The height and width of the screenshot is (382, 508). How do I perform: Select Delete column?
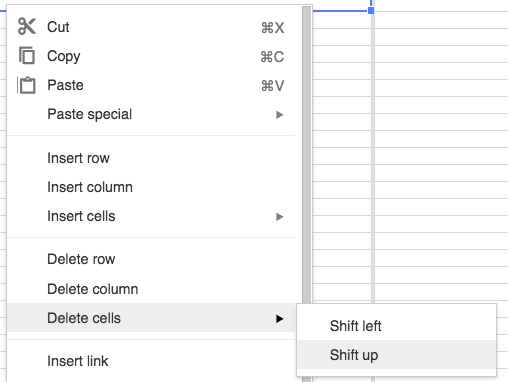pyautogui.click(x=151, y=289)
